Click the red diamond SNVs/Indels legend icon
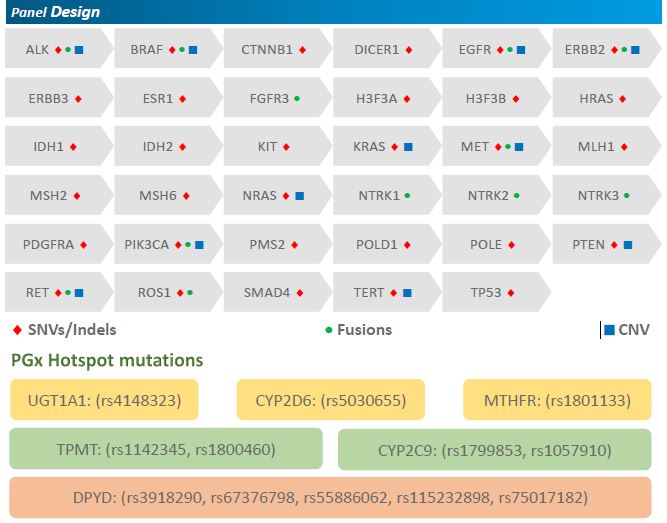The height and width of the screenshot is (523, 667). 16,330
